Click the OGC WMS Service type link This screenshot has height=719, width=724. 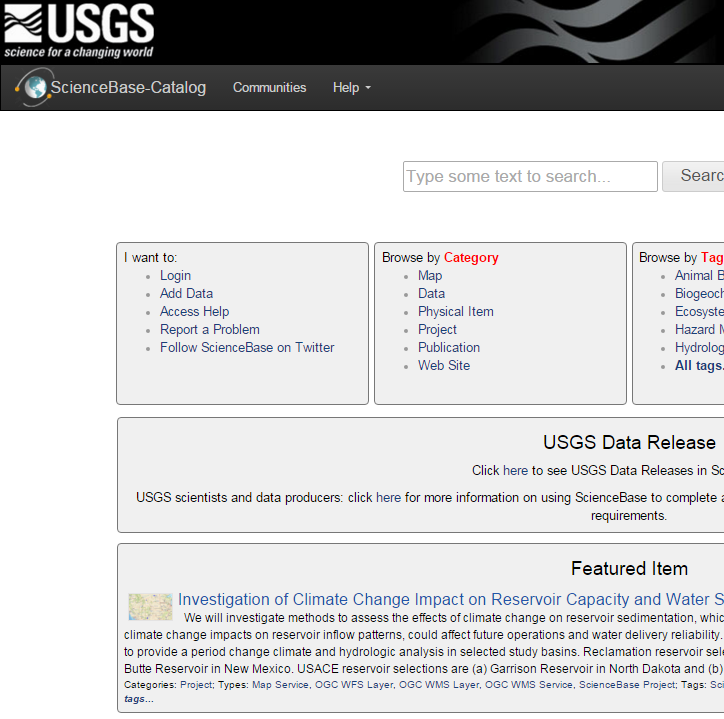click(529, 685)
